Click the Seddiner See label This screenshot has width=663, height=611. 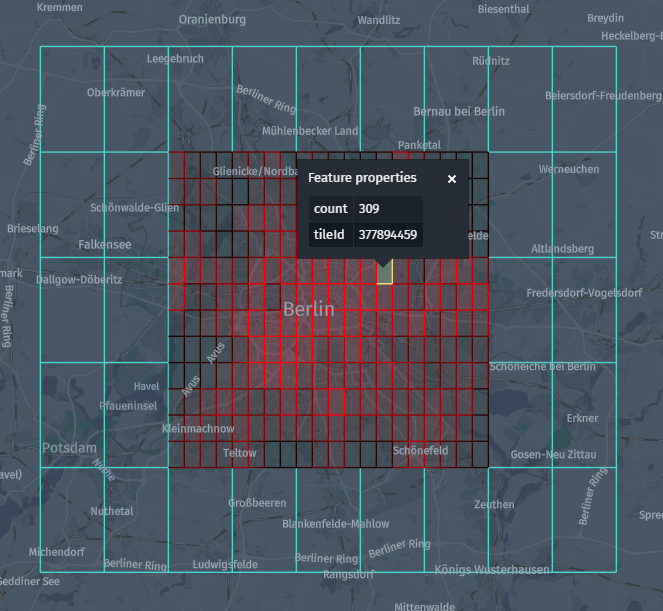[30, 581]
